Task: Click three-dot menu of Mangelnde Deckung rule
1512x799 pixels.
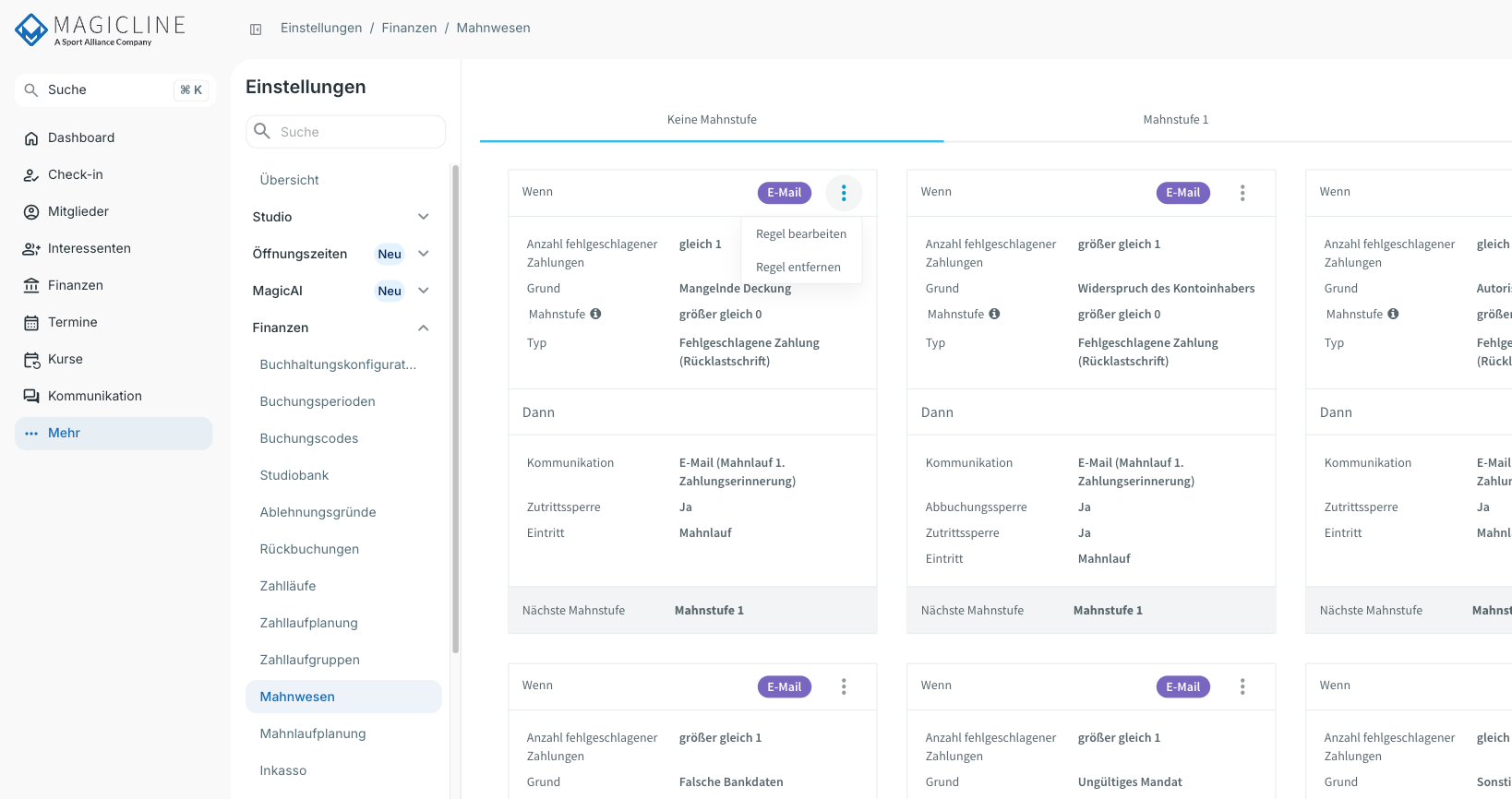Action: click(x=844, y=193)
